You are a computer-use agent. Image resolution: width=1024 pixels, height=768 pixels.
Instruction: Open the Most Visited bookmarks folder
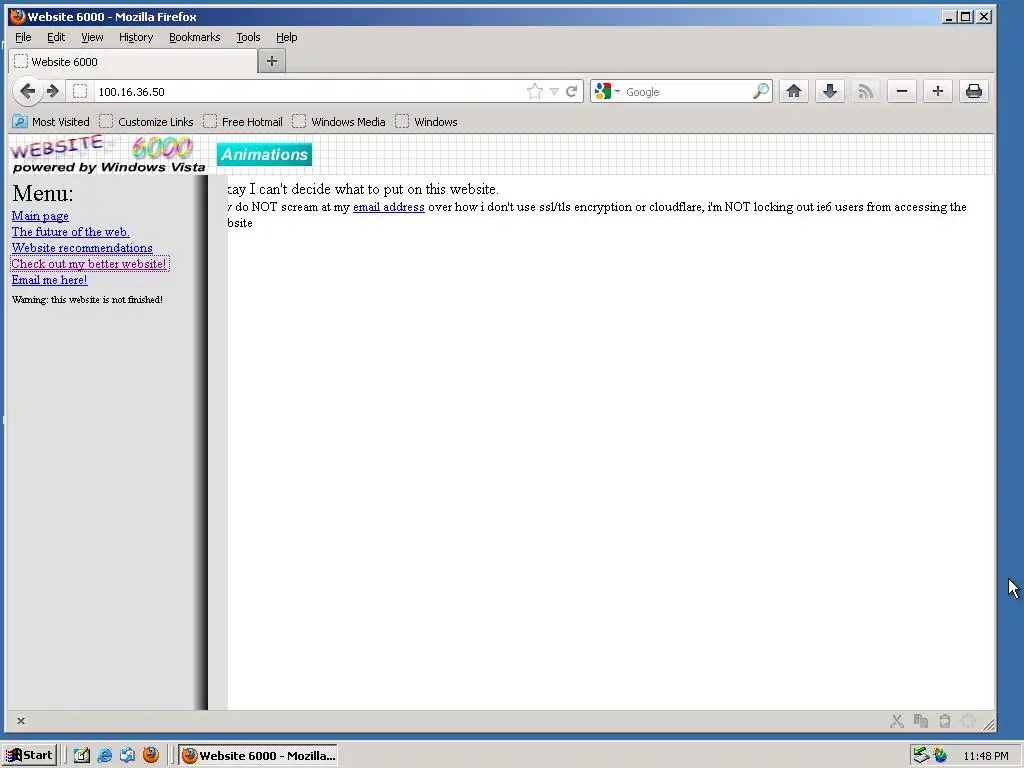[51, 122]
